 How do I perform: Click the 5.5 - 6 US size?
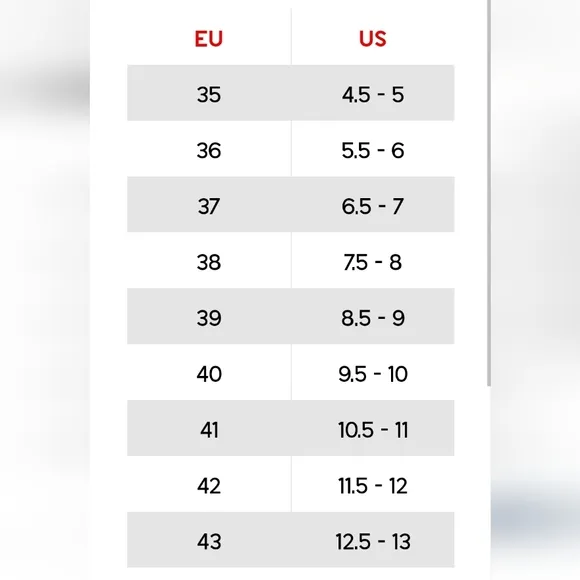[372, 151]
